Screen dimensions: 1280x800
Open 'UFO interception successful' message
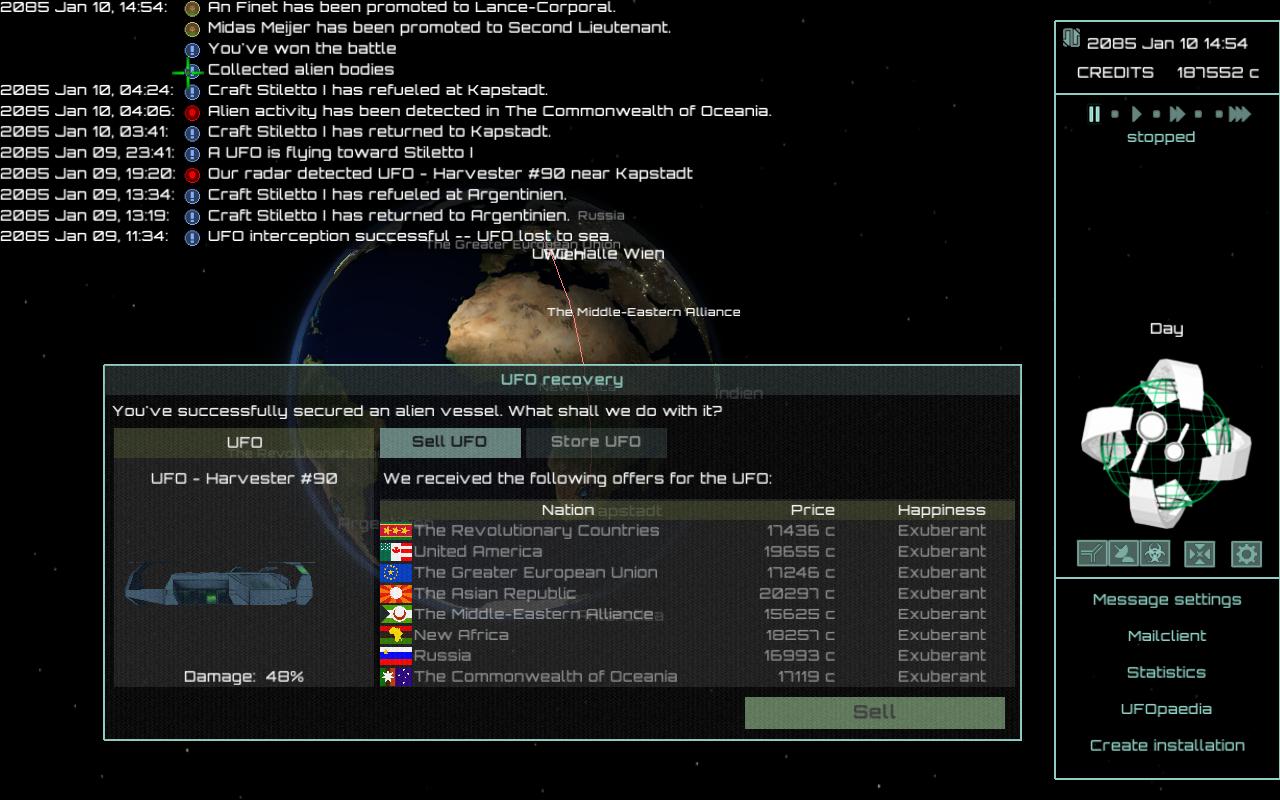click(x=410, y=237)
